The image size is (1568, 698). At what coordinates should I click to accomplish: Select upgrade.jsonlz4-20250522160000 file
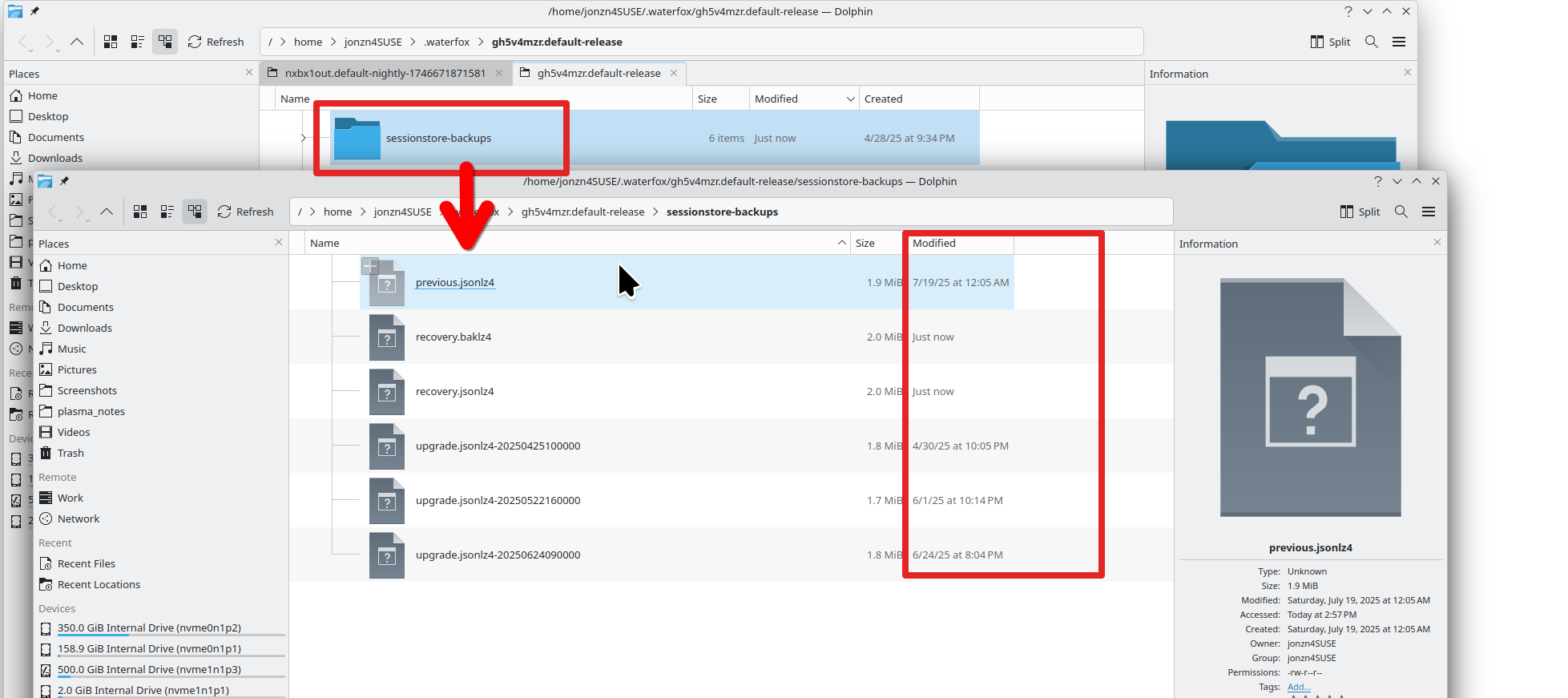point(498,500)
